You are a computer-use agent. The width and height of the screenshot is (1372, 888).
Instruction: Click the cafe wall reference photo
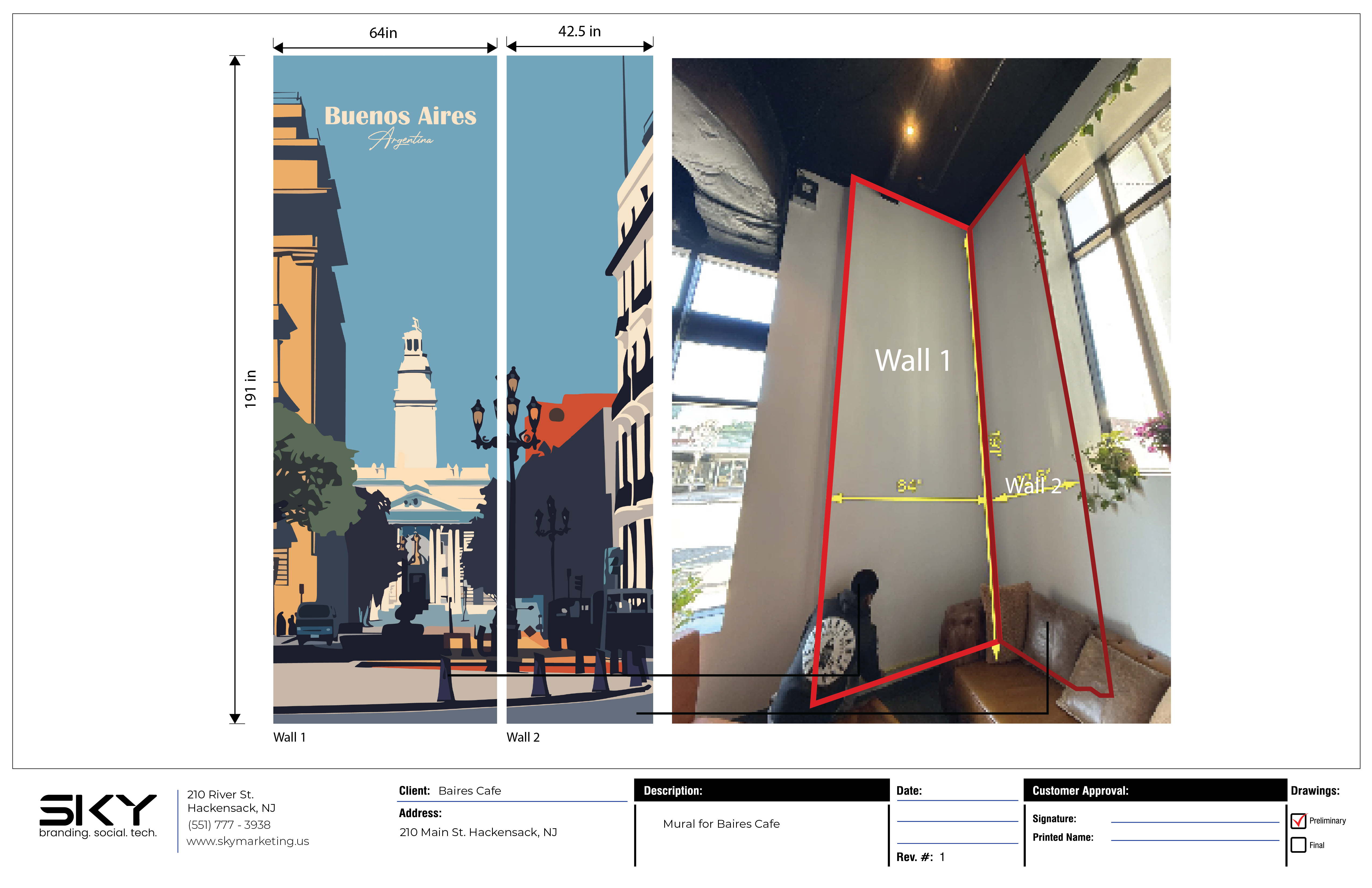pyautogui.click(x=921, y=390)
